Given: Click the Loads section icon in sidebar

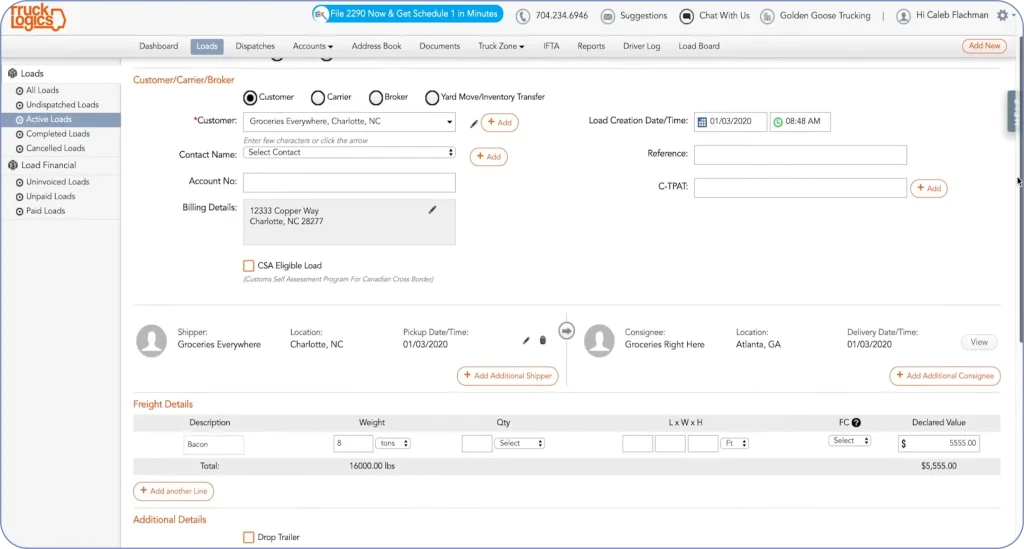Looking at the screenshot, I should (x=12, y=74).
